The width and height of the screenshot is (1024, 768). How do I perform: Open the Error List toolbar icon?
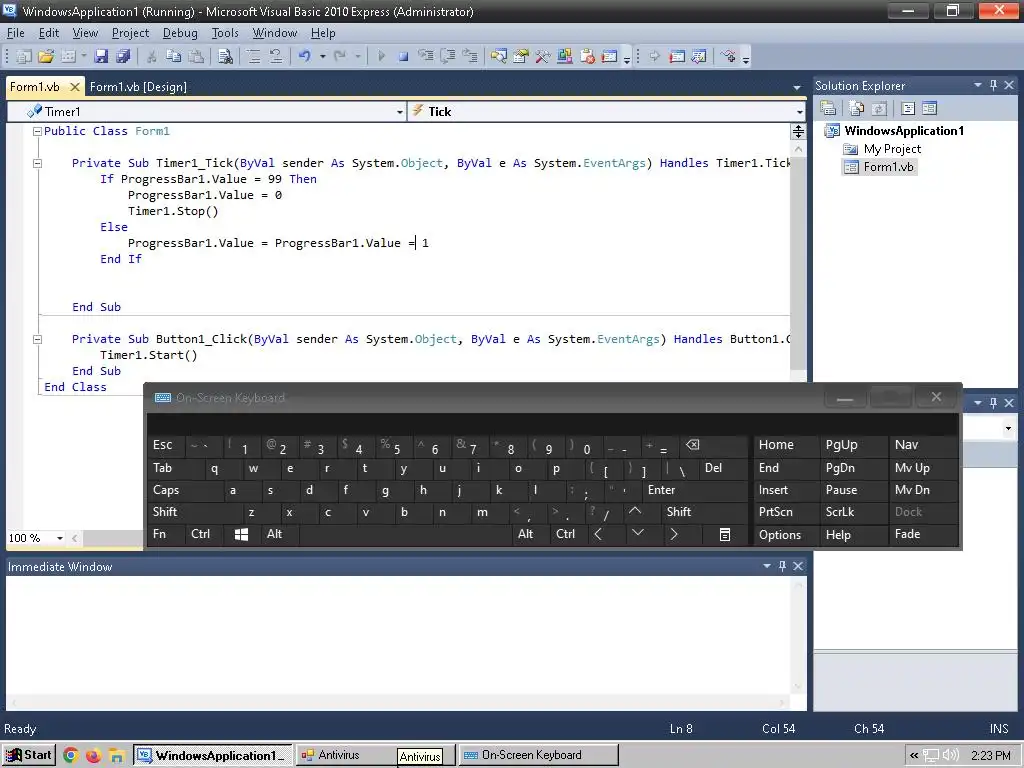(587, 57)
